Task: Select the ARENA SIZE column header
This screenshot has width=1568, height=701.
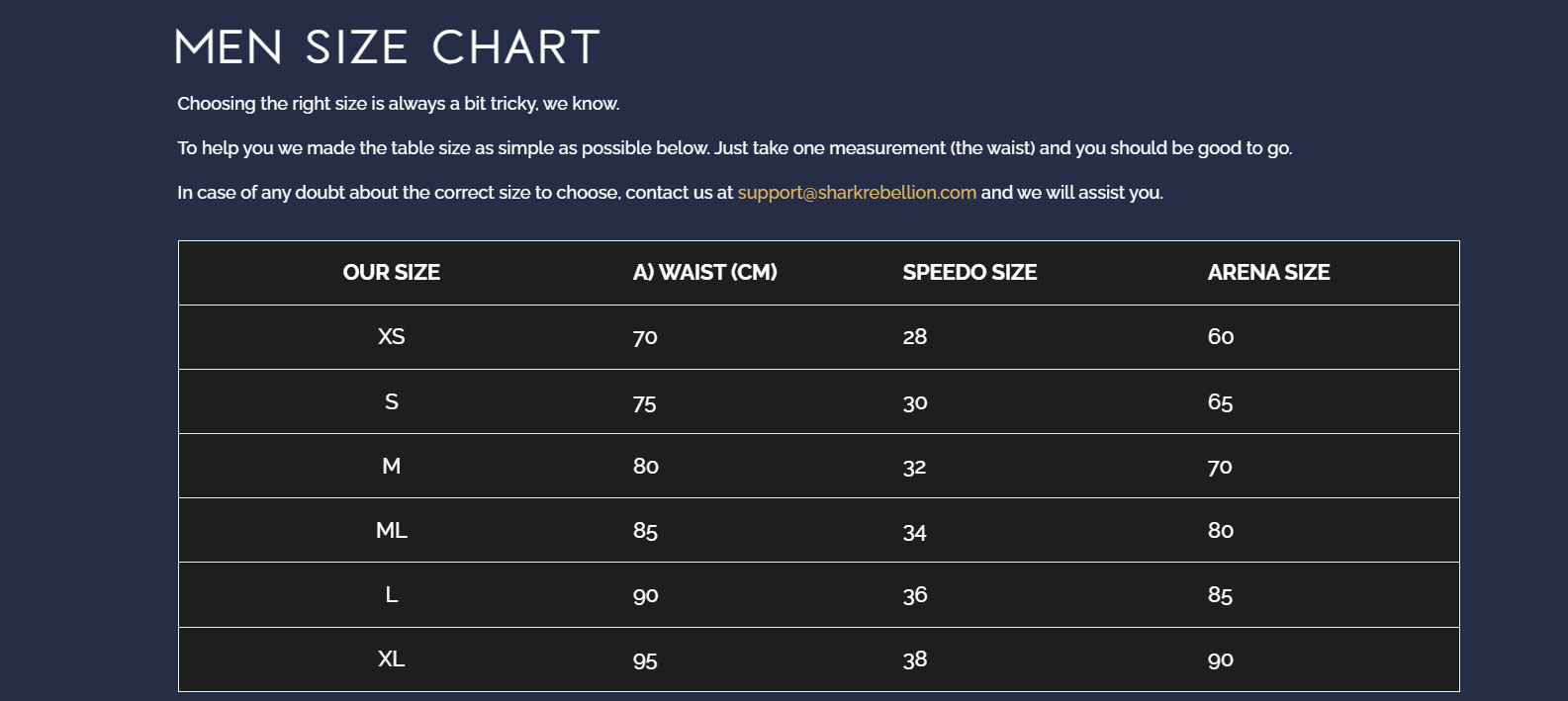Action: point(1268,273)
